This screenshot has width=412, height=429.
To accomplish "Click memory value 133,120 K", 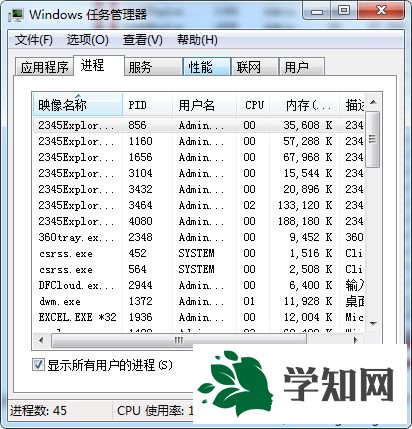I will click(305, 205).
